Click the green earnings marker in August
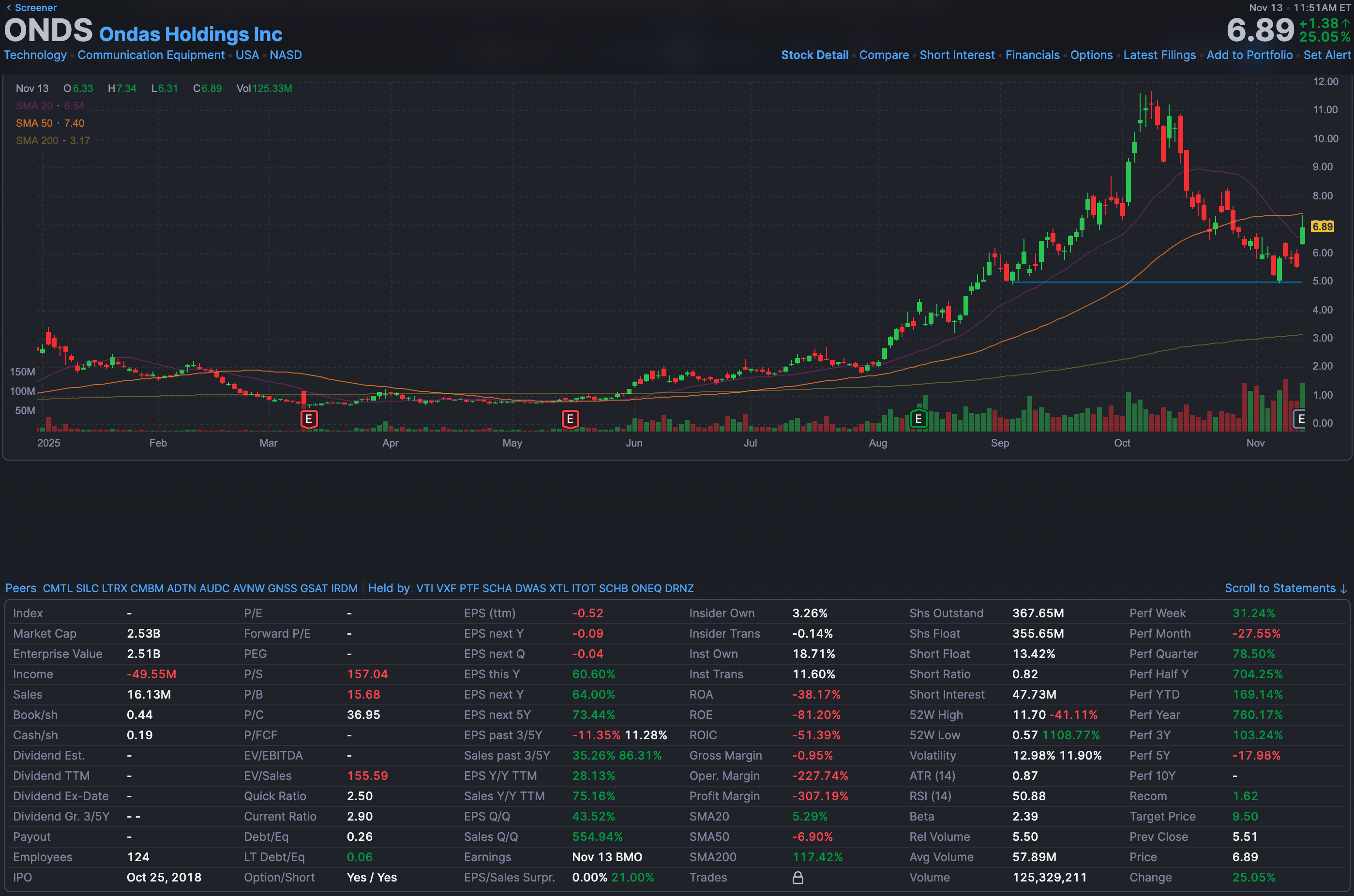 click(x=918, y=419)
